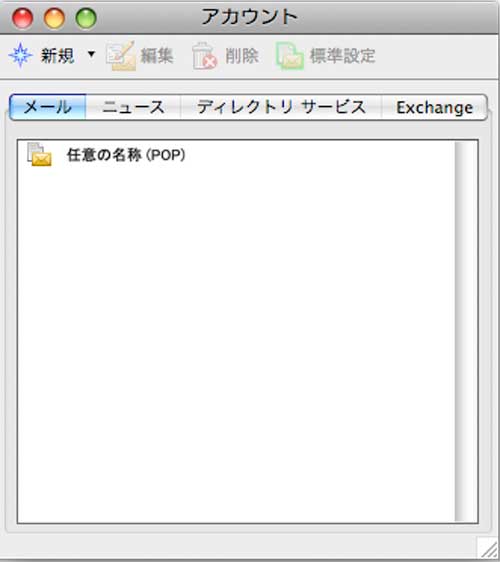Click the green 標準設定 envelope icon
The height and width of the screenshot is (562, 500).
(x=290, y=56)
